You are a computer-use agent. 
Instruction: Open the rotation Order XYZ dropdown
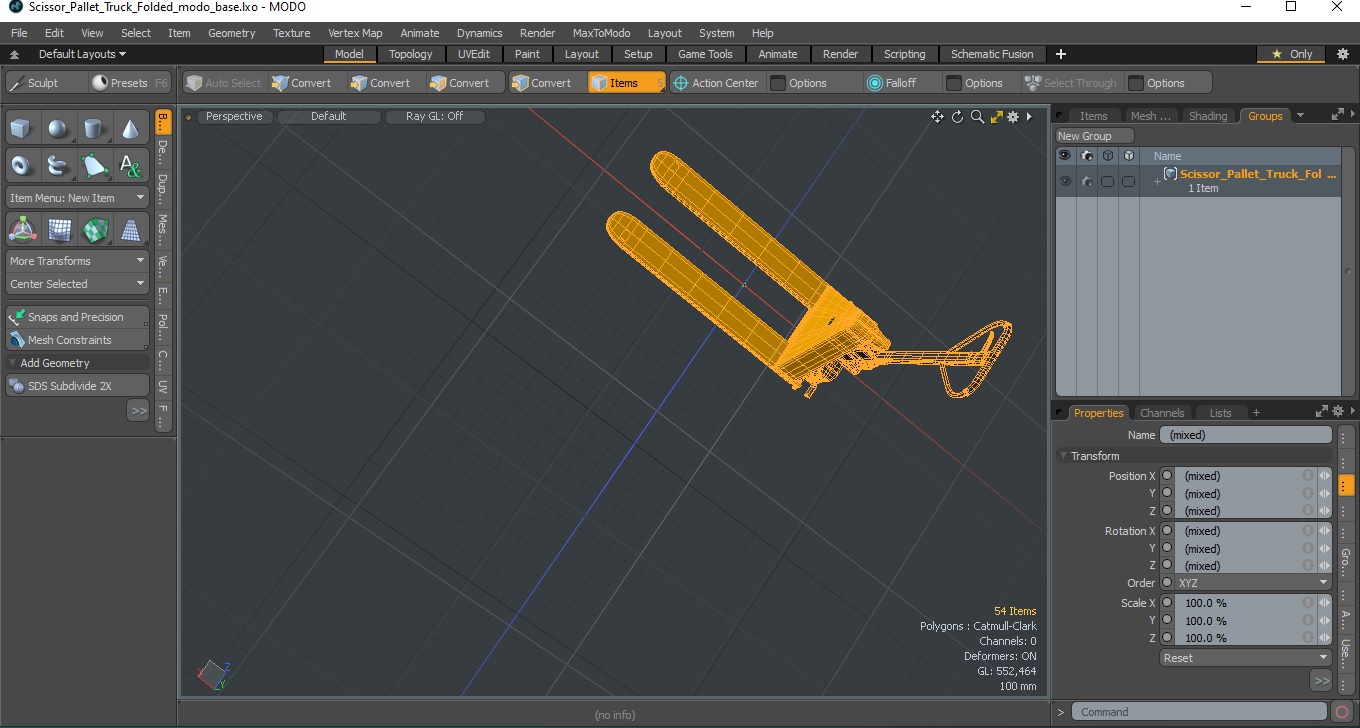point(1253,583)
